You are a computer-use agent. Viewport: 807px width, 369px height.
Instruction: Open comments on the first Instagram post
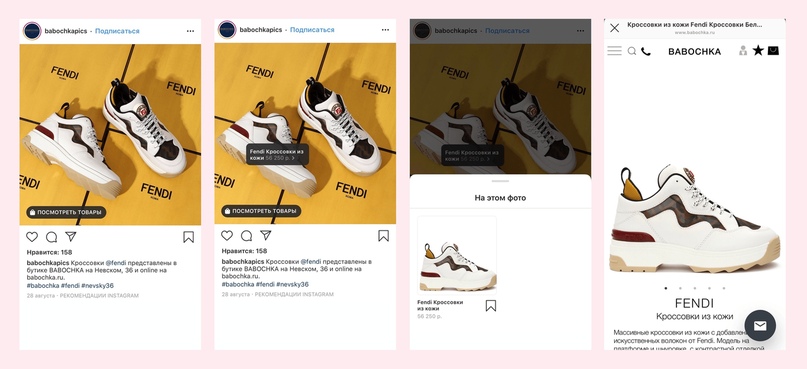51,237
